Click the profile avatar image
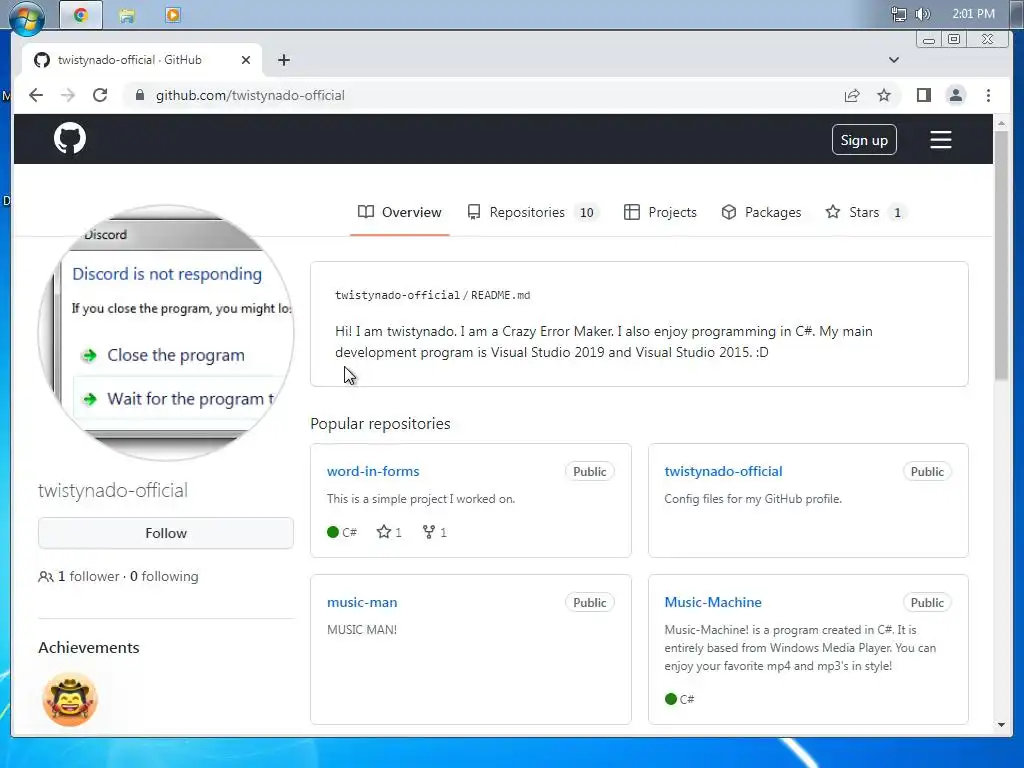The height and width of the screenshot is (768, 1024). pos(166,333)
